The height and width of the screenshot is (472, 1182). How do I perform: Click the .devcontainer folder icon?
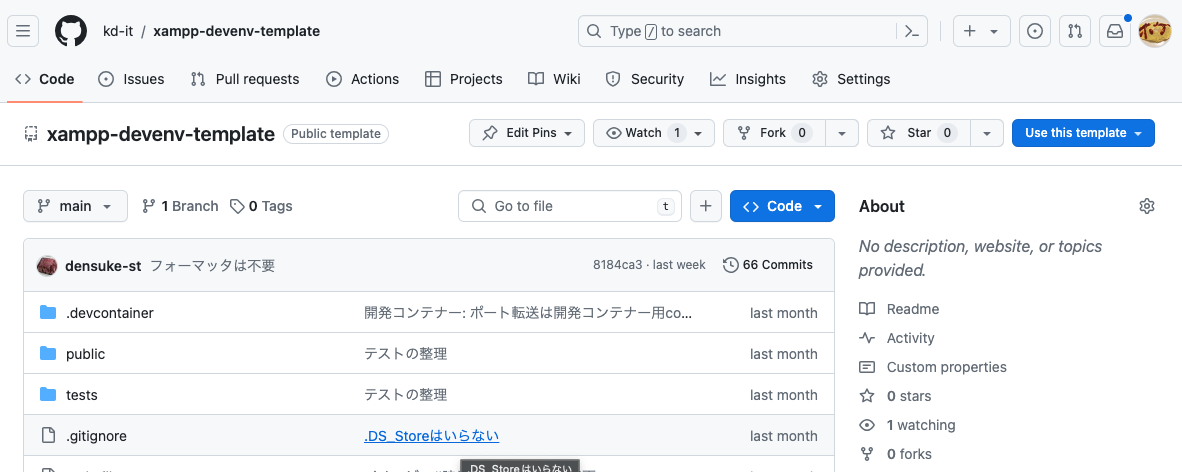[x=48, y=313]
